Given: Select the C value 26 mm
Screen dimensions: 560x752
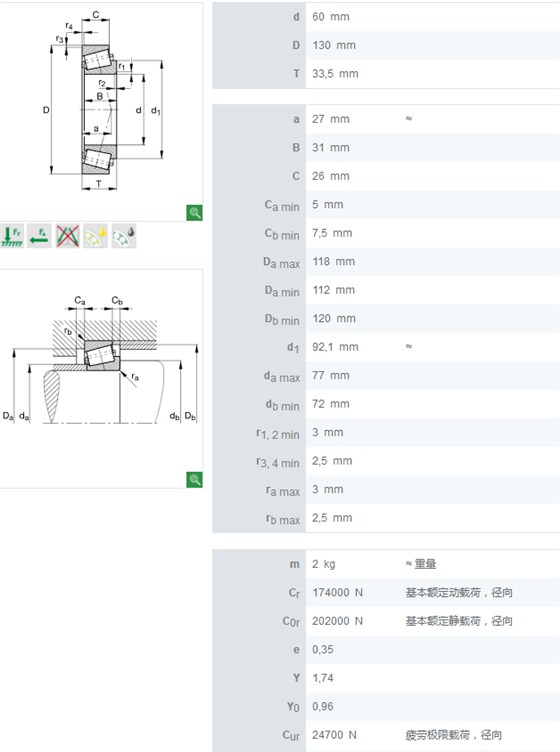Looking at the screenshot, I should pyautogui.click(x=331, y=176).
